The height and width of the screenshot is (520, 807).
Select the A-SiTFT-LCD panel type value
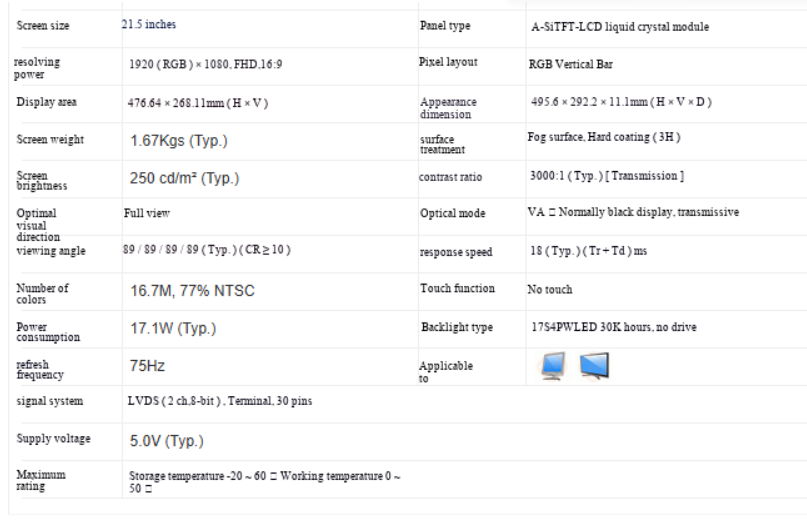click(x=620, y=27)
